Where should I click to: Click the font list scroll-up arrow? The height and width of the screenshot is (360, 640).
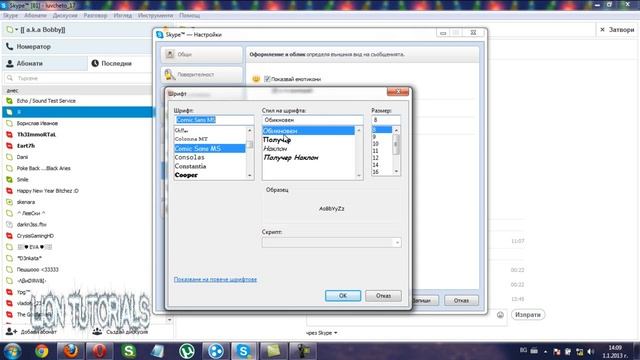250,130
